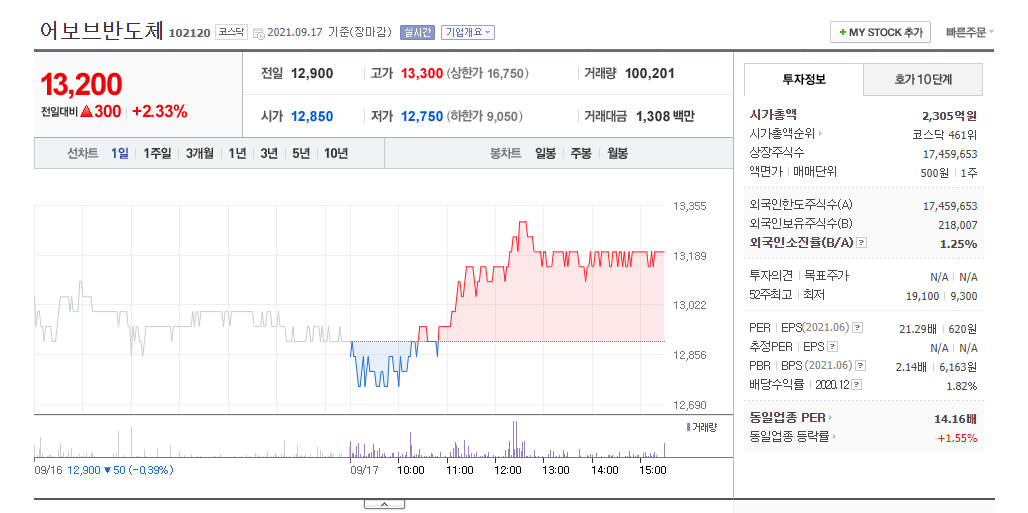Click the 저가 value 12,750
1028x513 pixels.
click(422, 117)
